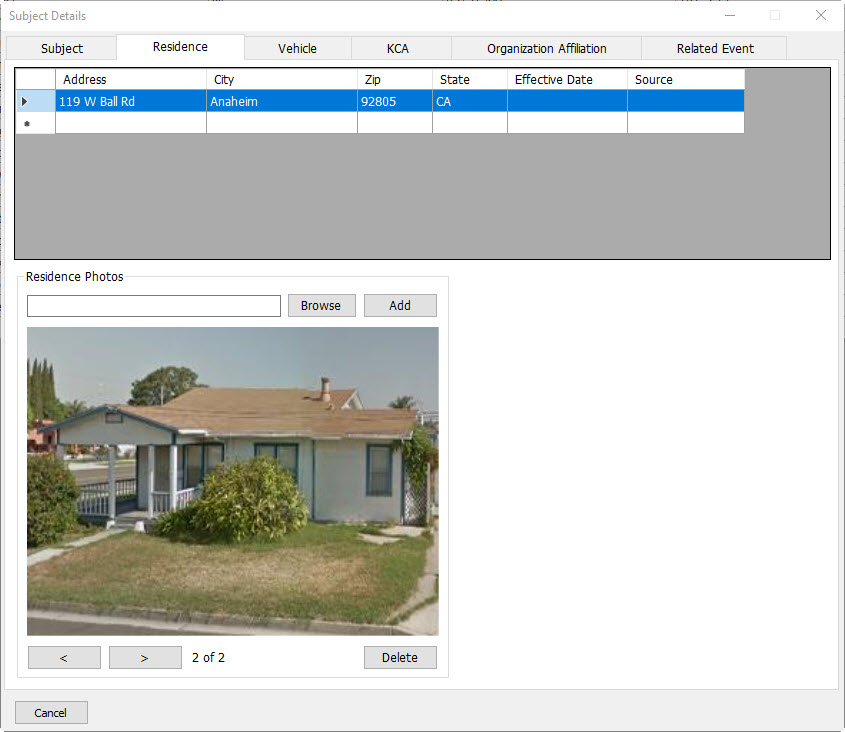The height and width of the screenshot is (732, 845).
Task: Click the house photo preview
Action: [x=232, y=481]
